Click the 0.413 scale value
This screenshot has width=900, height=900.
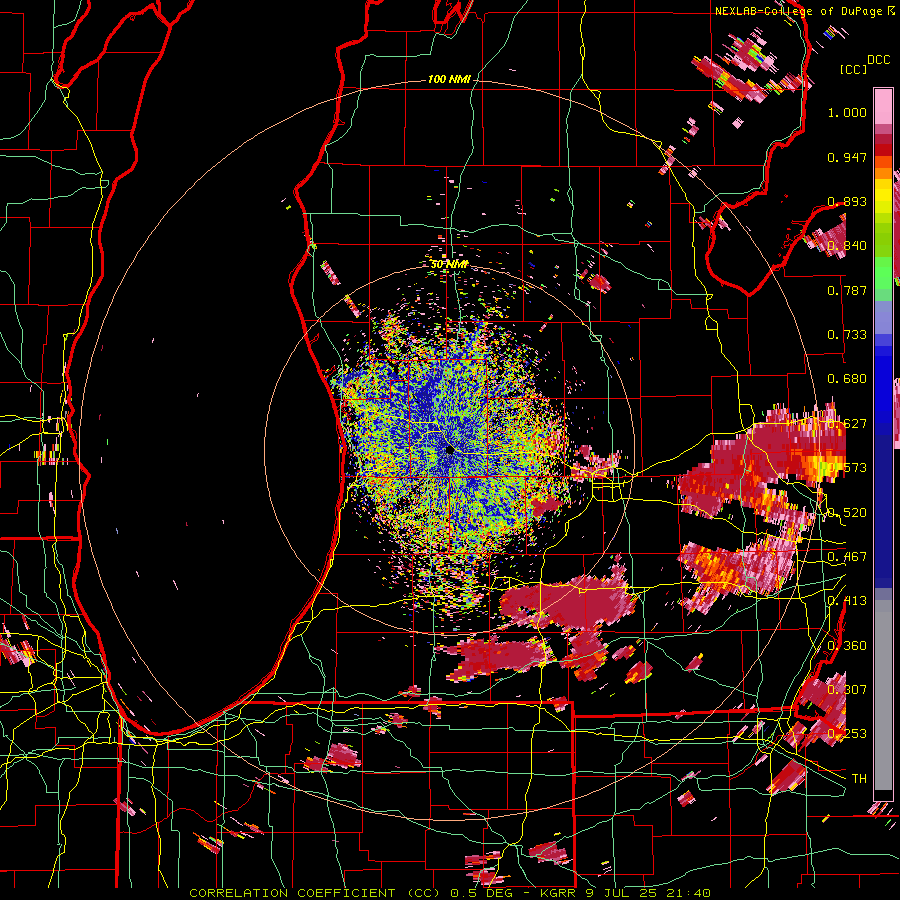(x=847, y=601)
